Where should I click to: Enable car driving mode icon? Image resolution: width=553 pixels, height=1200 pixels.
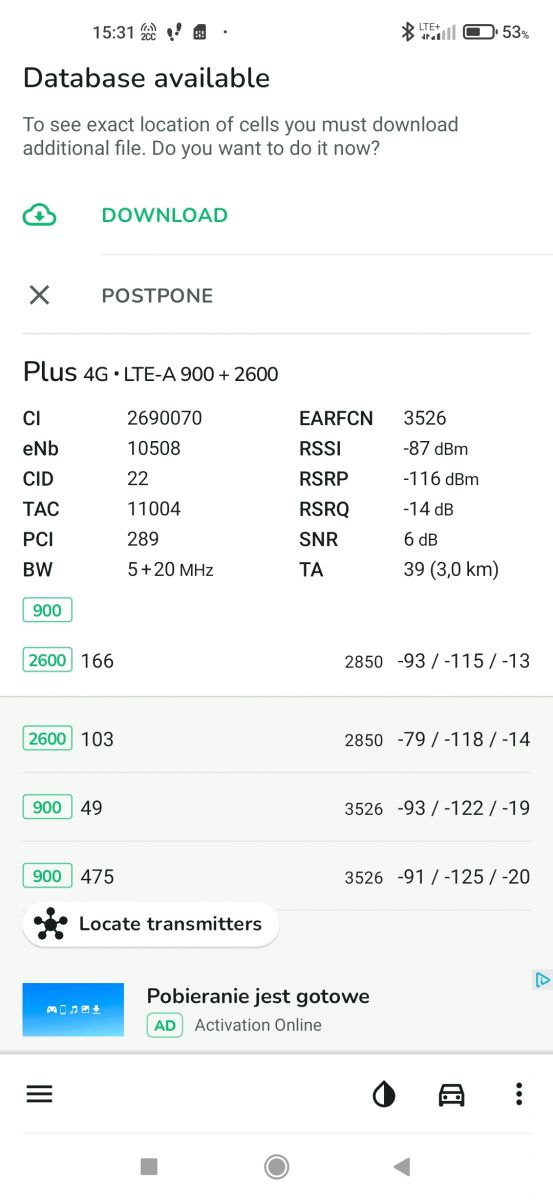(452, 1095)
